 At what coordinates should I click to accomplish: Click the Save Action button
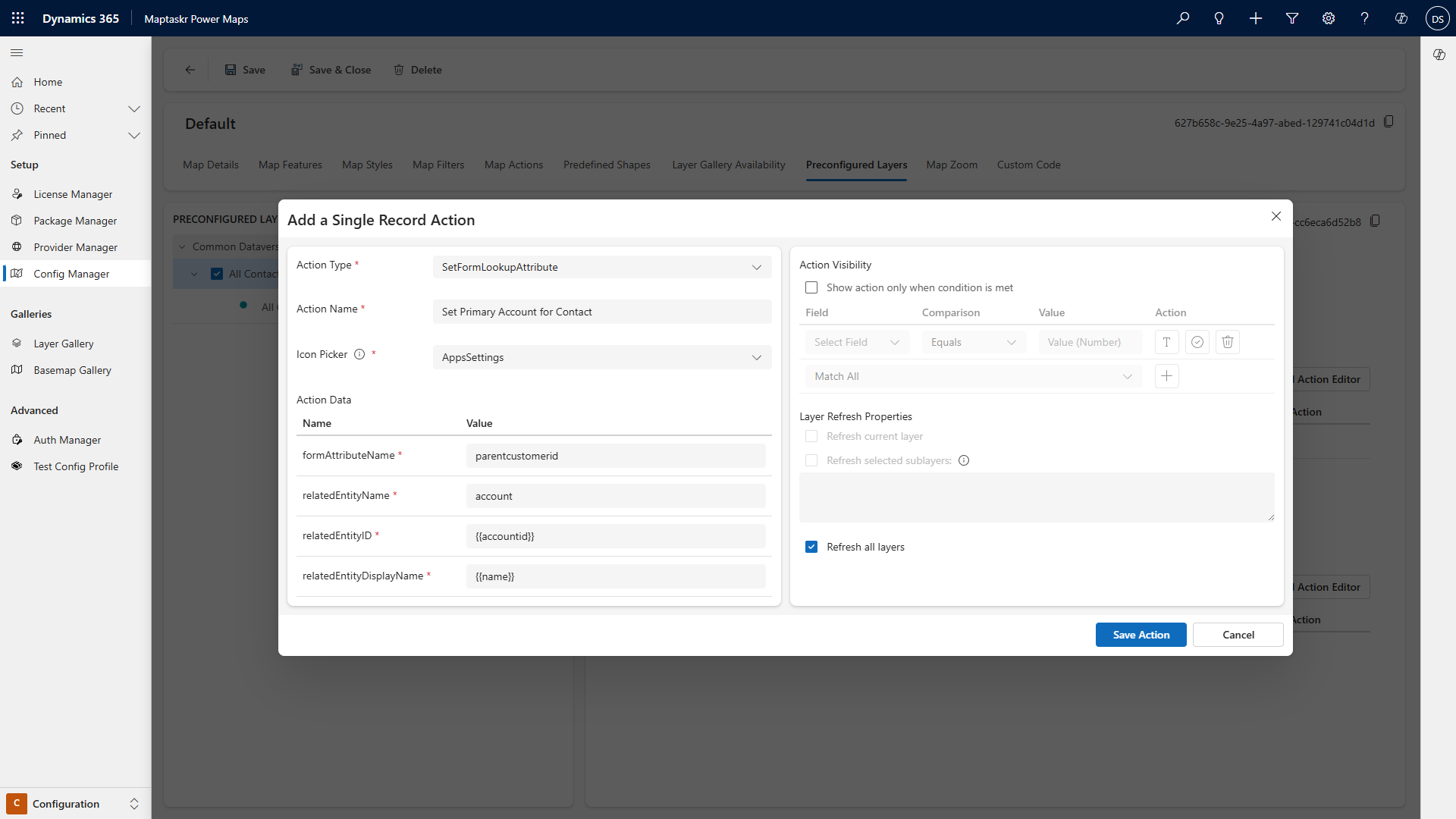pos(1140,635)
